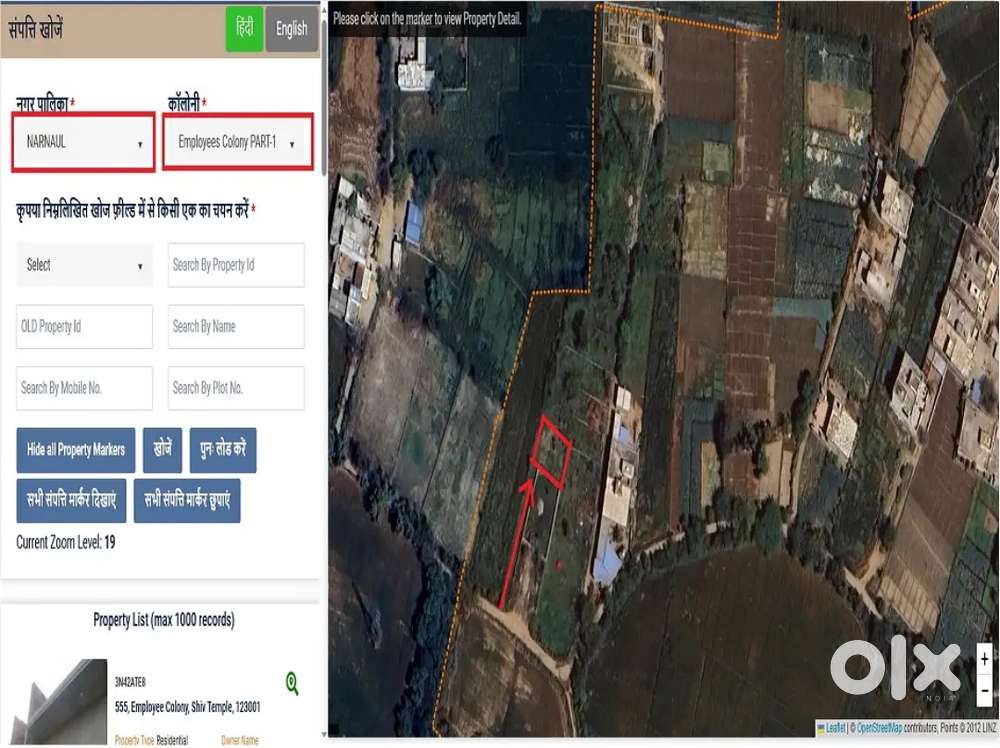
Task: Click the खोजें search button
Action: click(x=162, y=450)
